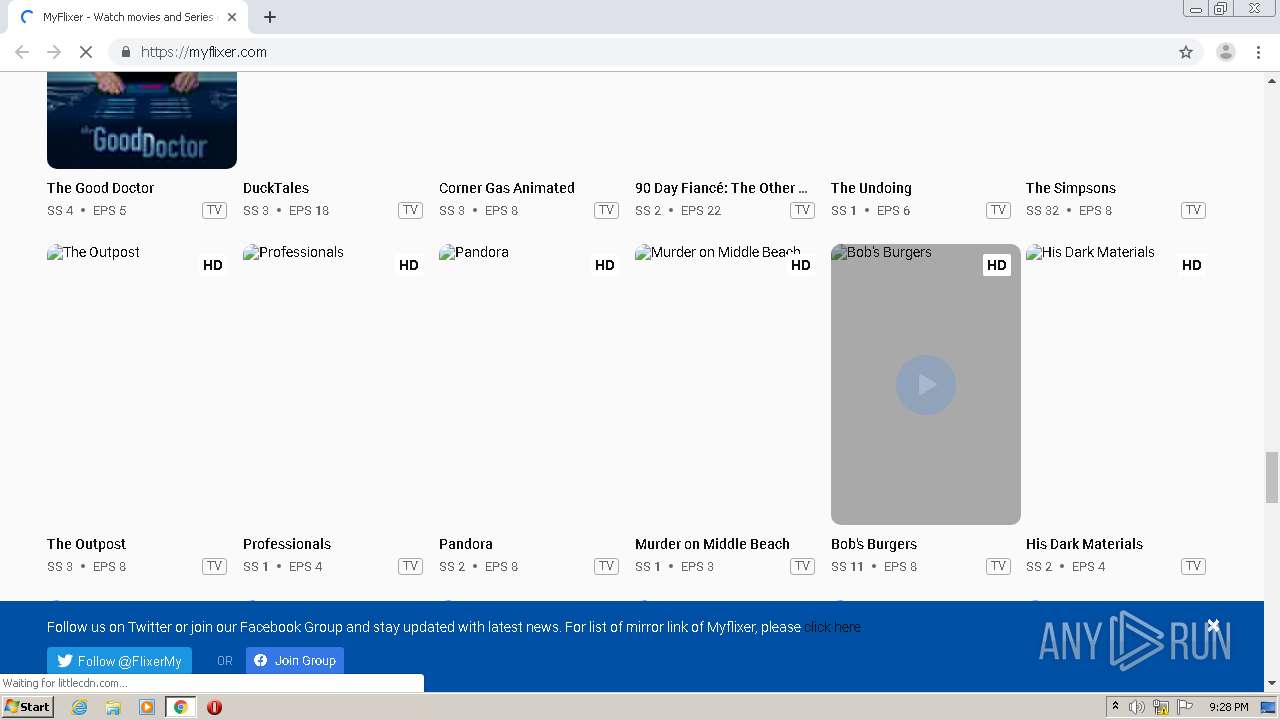The height and width of the screenshot is (720, 1280).
Task: Open 90 Day Fiancé: The Other title
Action: (721, 188)
